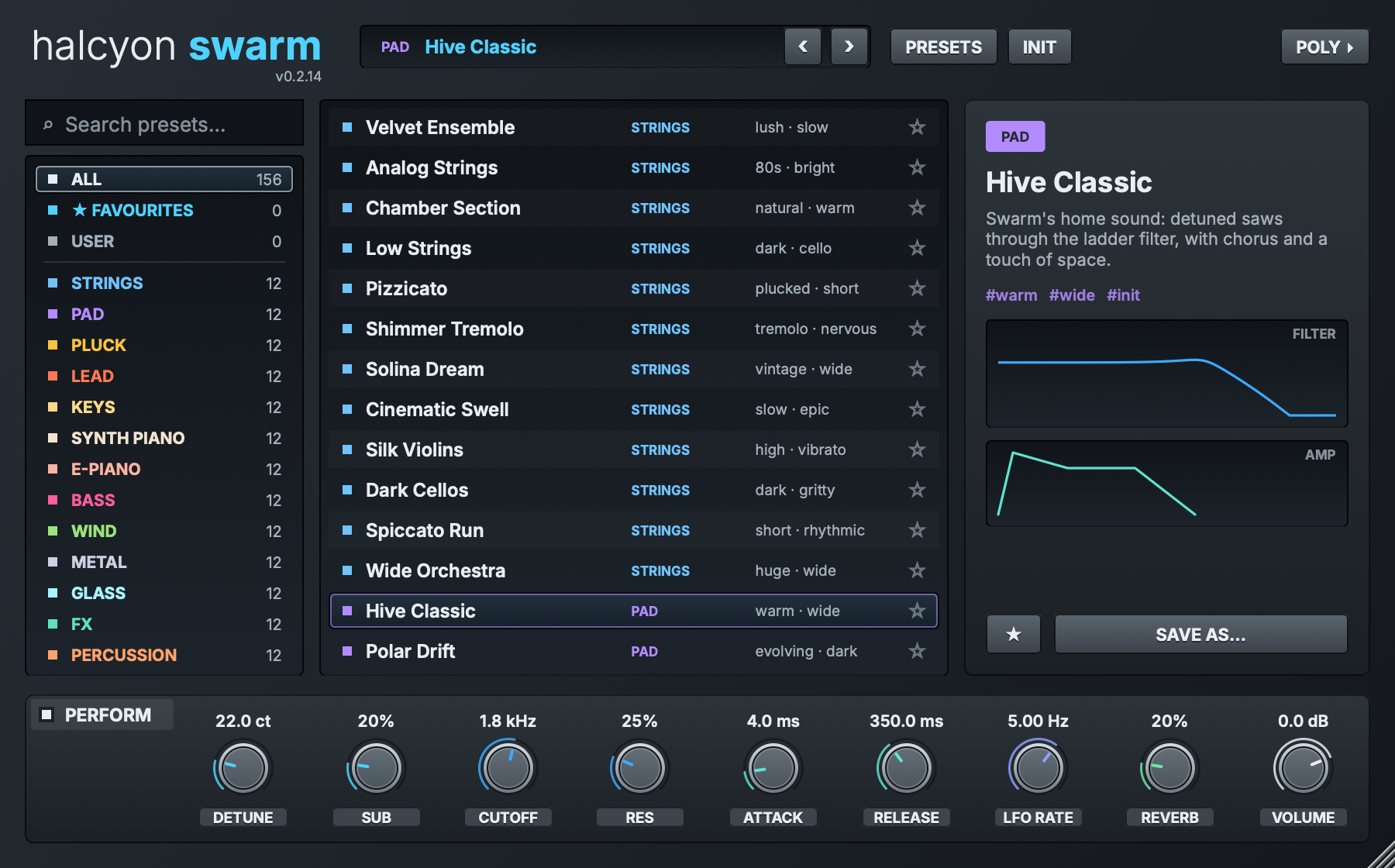Image resolution: width=1395 pixels, height=868 pixels.
Task: Go to the next preset with the right arrow
Action: [x=849, y=46]
